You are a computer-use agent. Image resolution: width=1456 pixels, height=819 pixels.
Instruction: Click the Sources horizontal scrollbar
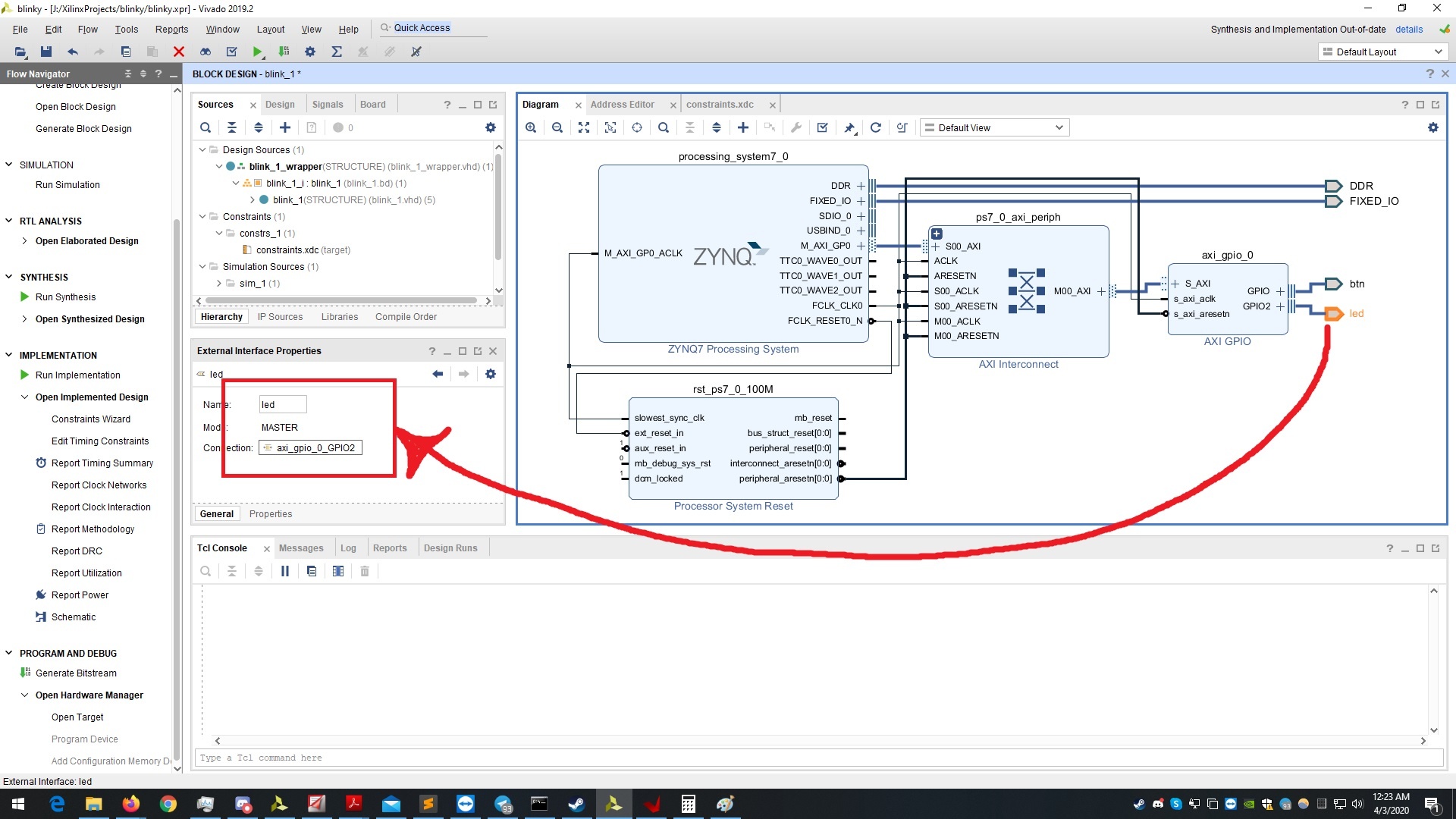pyautogui.click(x=341, y=301)
